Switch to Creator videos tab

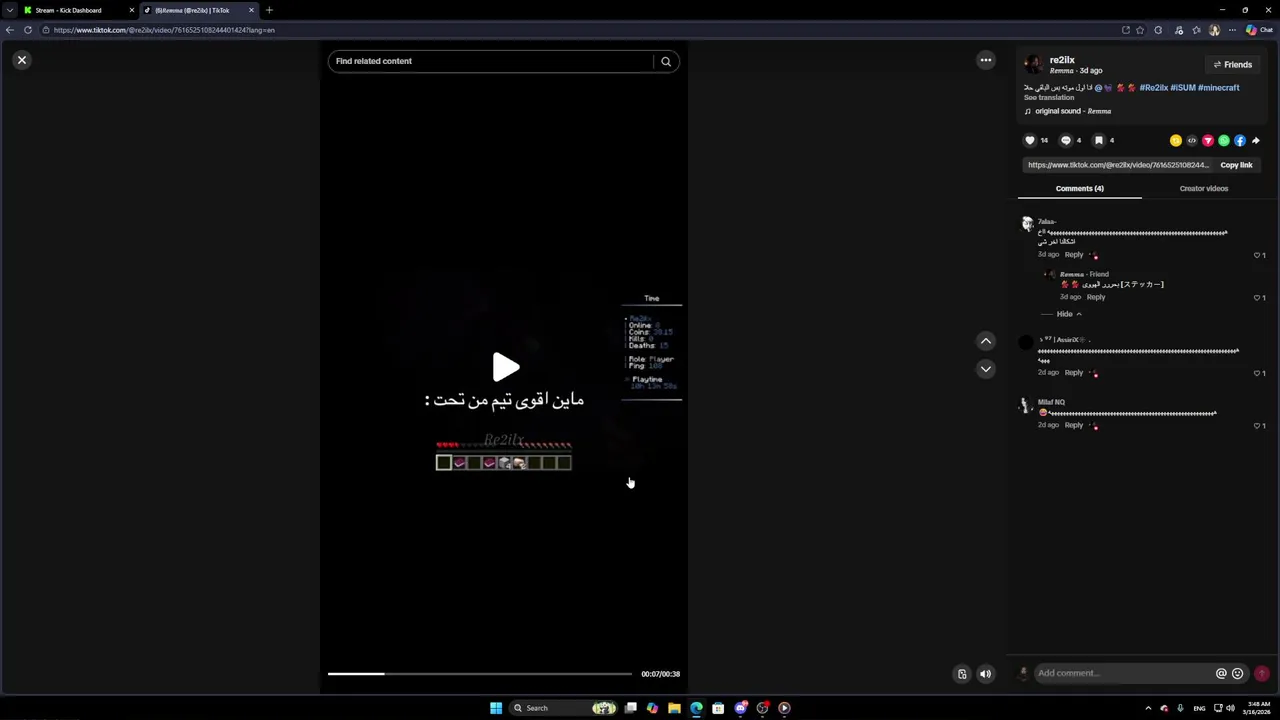click(x=1203, y=188)
